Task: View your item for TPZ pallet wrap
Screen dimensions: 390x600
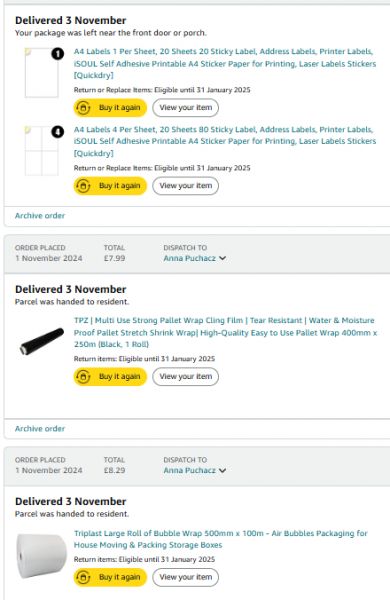Action: (186, 377)
